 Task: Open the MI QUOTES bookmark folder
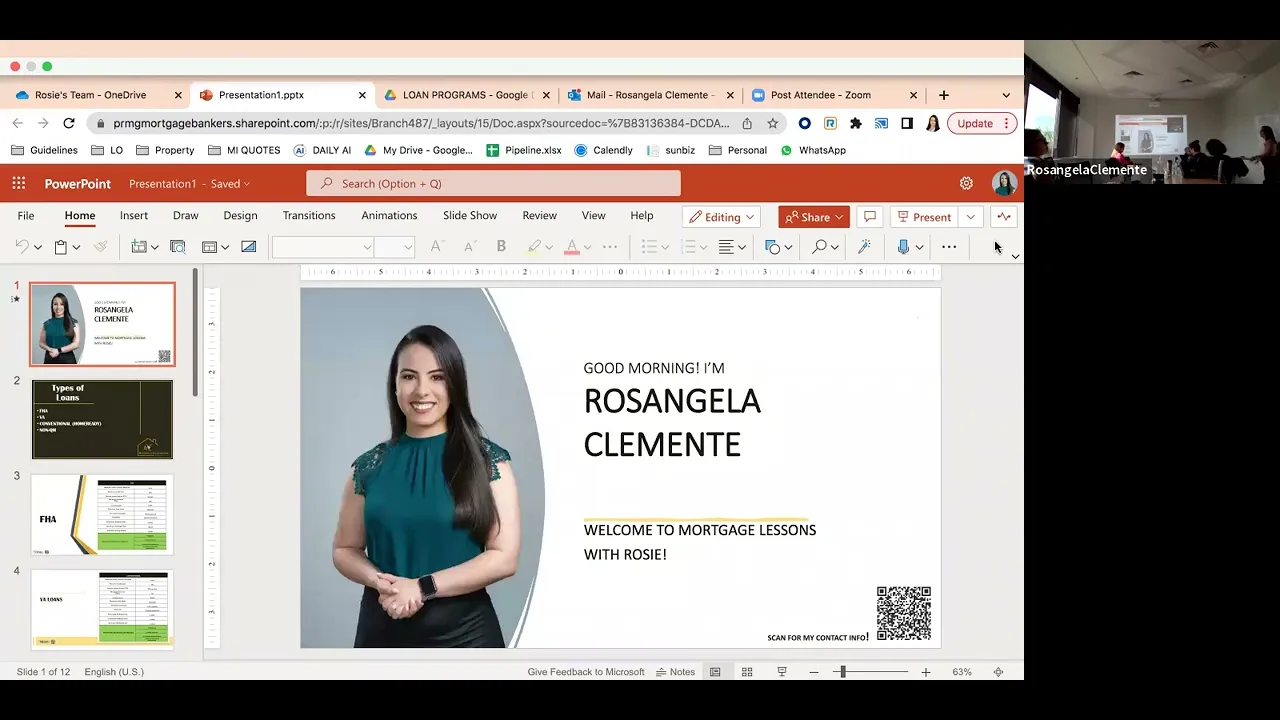(244, 150)
